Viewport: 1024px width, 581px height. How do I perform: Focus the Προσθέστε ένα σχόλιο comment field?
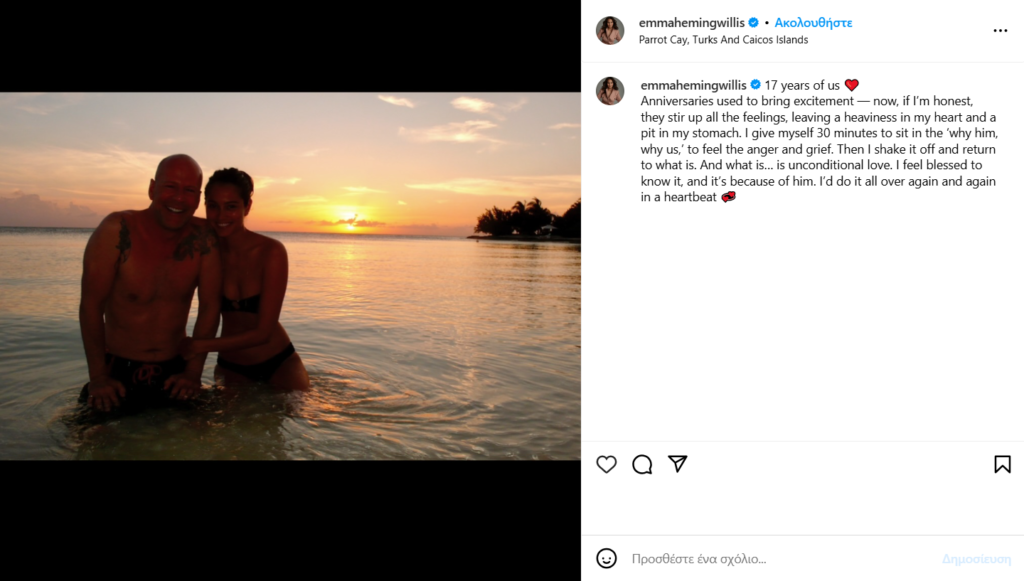[780, 559]
